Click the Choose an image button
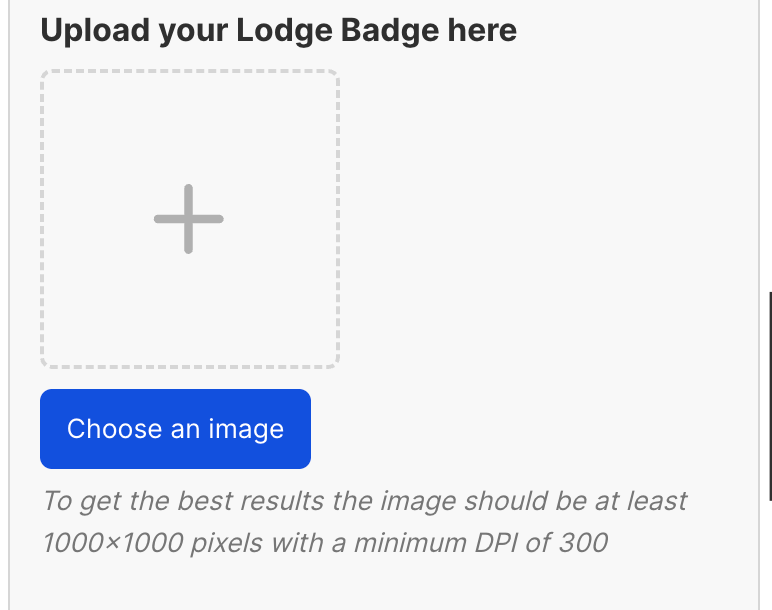 point(175,429)
